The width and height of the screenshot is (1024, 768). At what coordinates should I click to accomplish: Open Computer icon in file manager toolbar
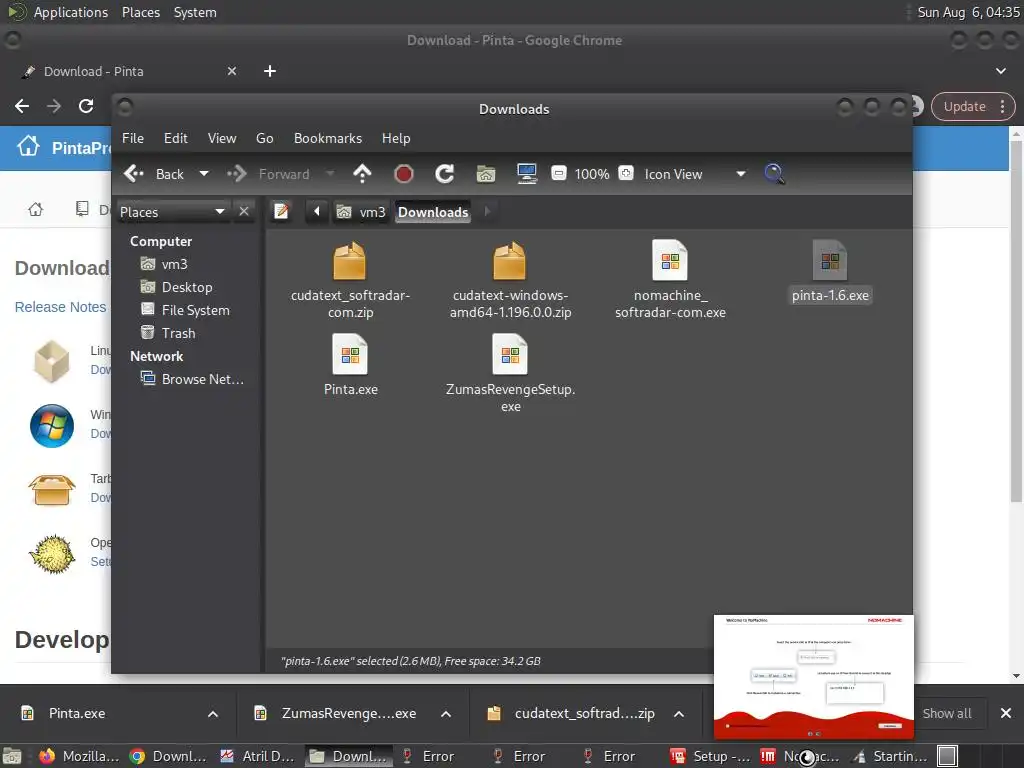[x=526, y=174]
